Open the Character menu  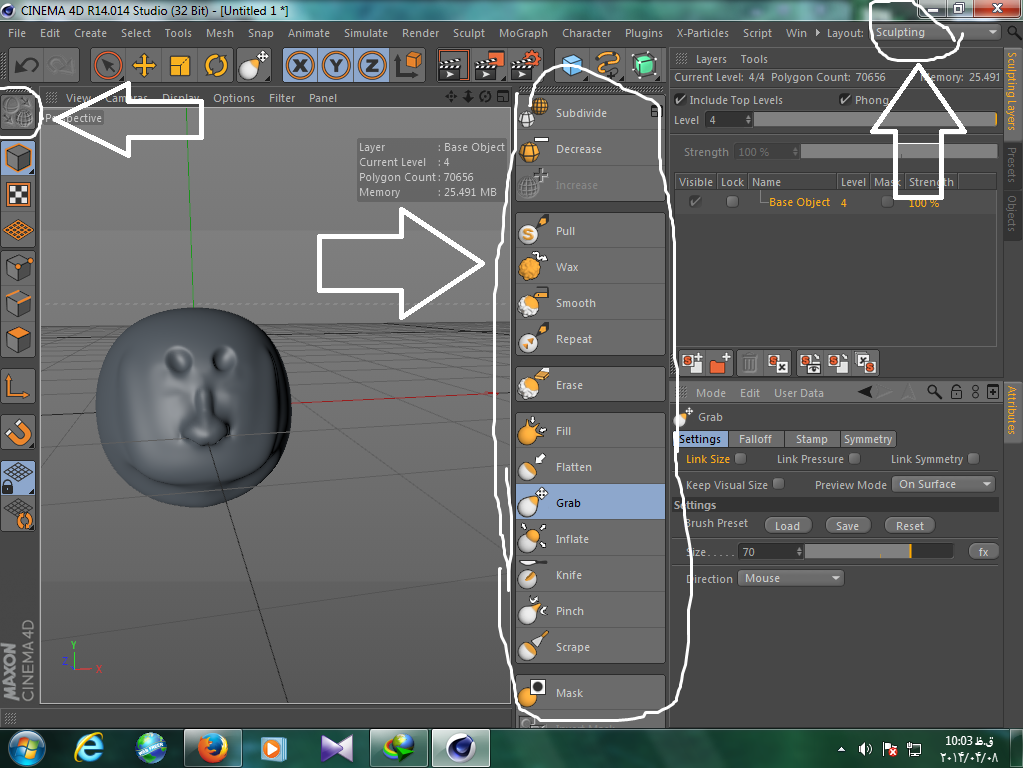(587, 33)
